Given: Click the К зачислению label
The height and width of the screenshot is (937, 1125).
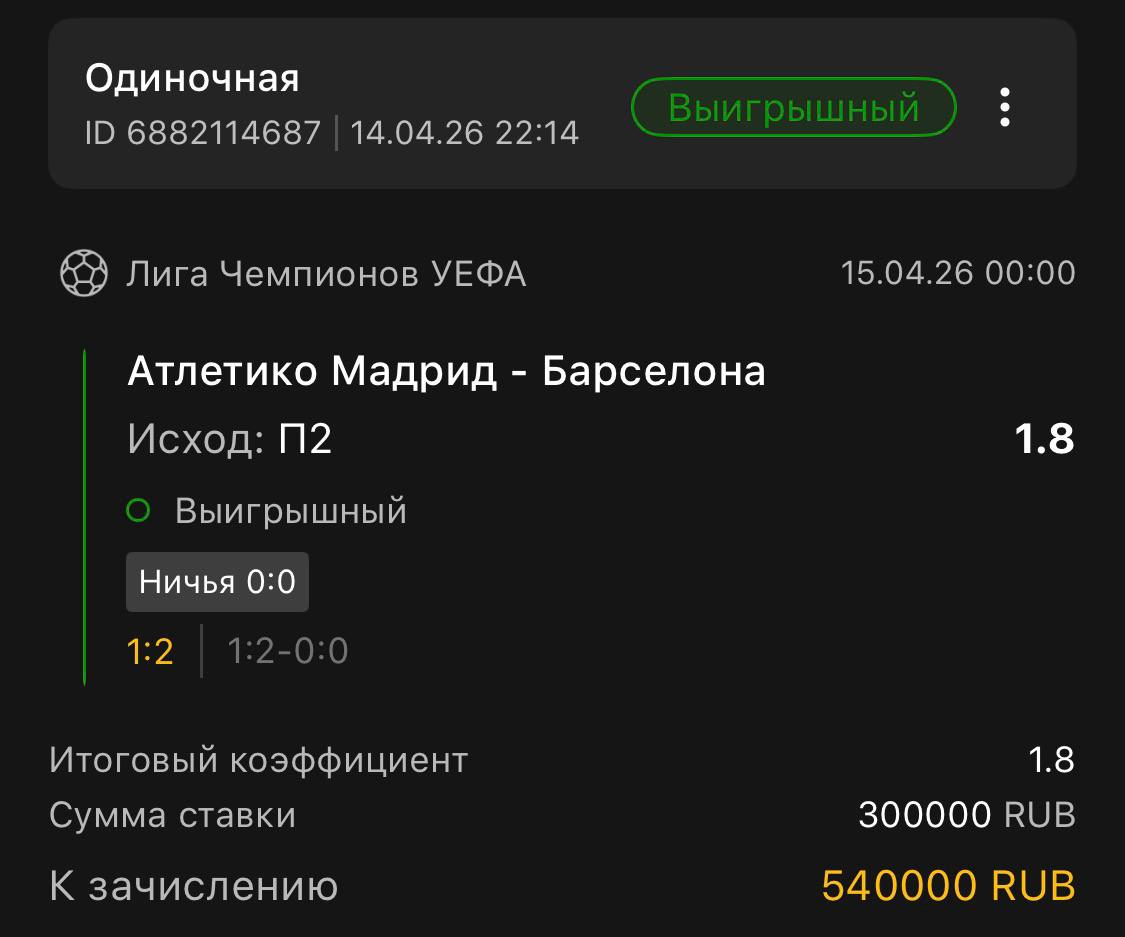Looking at the screenshot, I should [x=193, y=886].
